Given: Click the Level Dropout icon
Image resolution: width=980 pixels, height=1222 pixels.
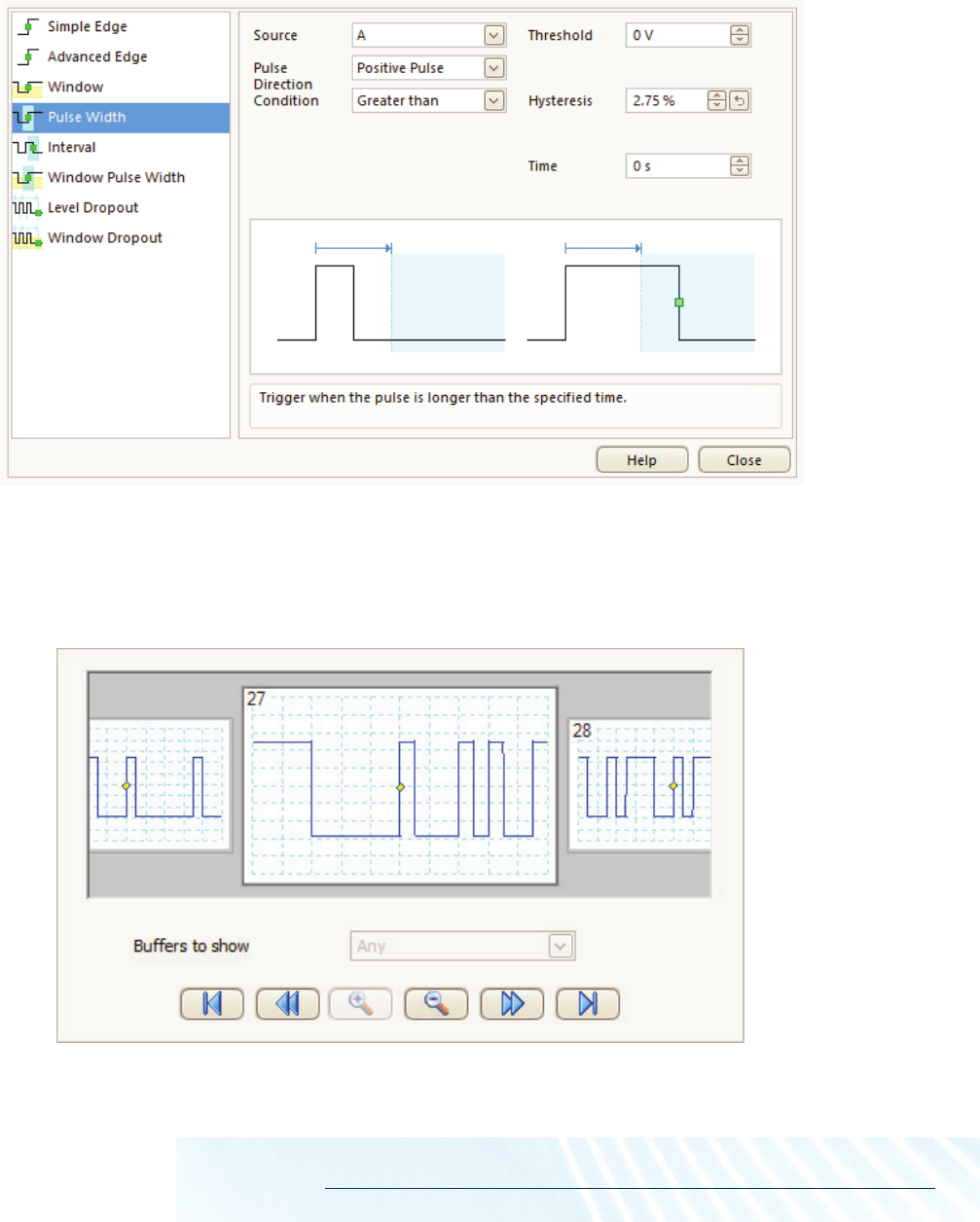Looking at the screenshot, I should (27, 207).
